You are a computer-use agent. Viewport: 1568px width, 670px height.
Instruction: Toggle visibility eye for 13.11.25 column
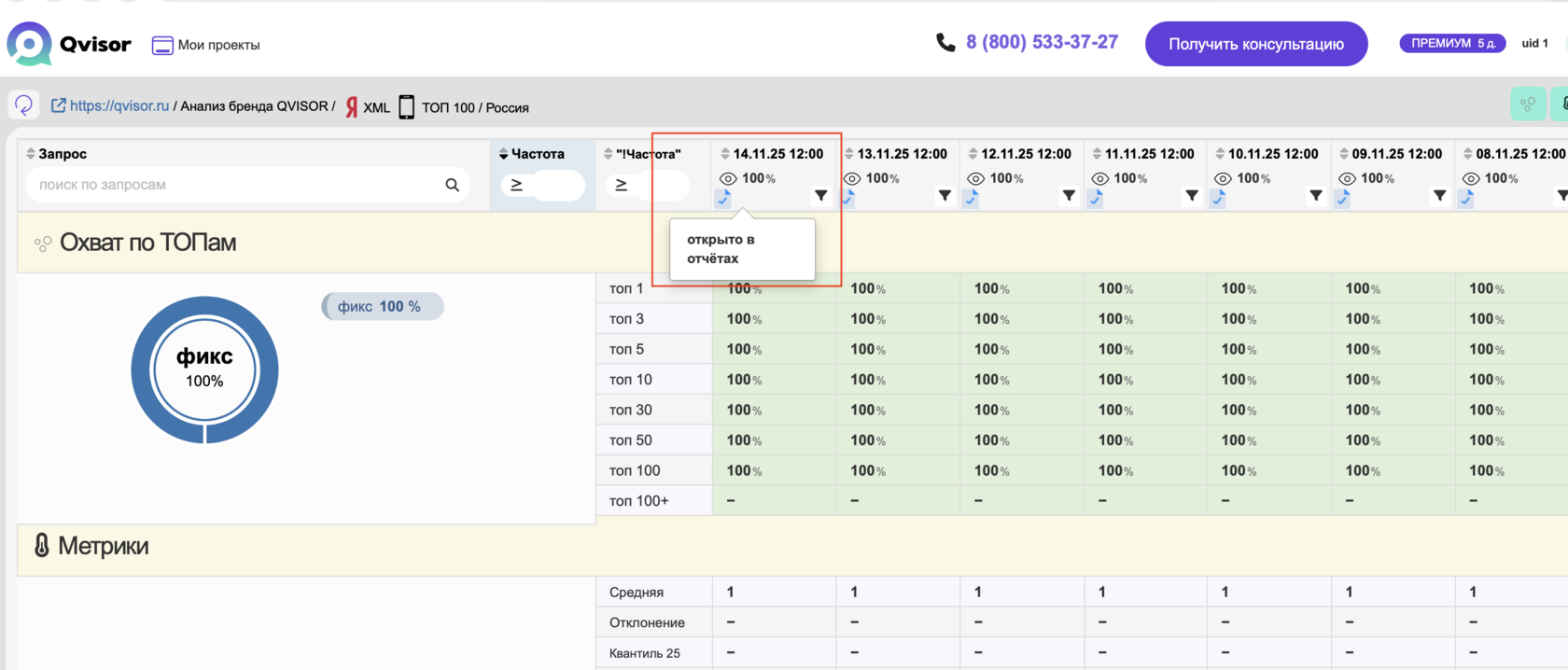[x=852, y=178]
